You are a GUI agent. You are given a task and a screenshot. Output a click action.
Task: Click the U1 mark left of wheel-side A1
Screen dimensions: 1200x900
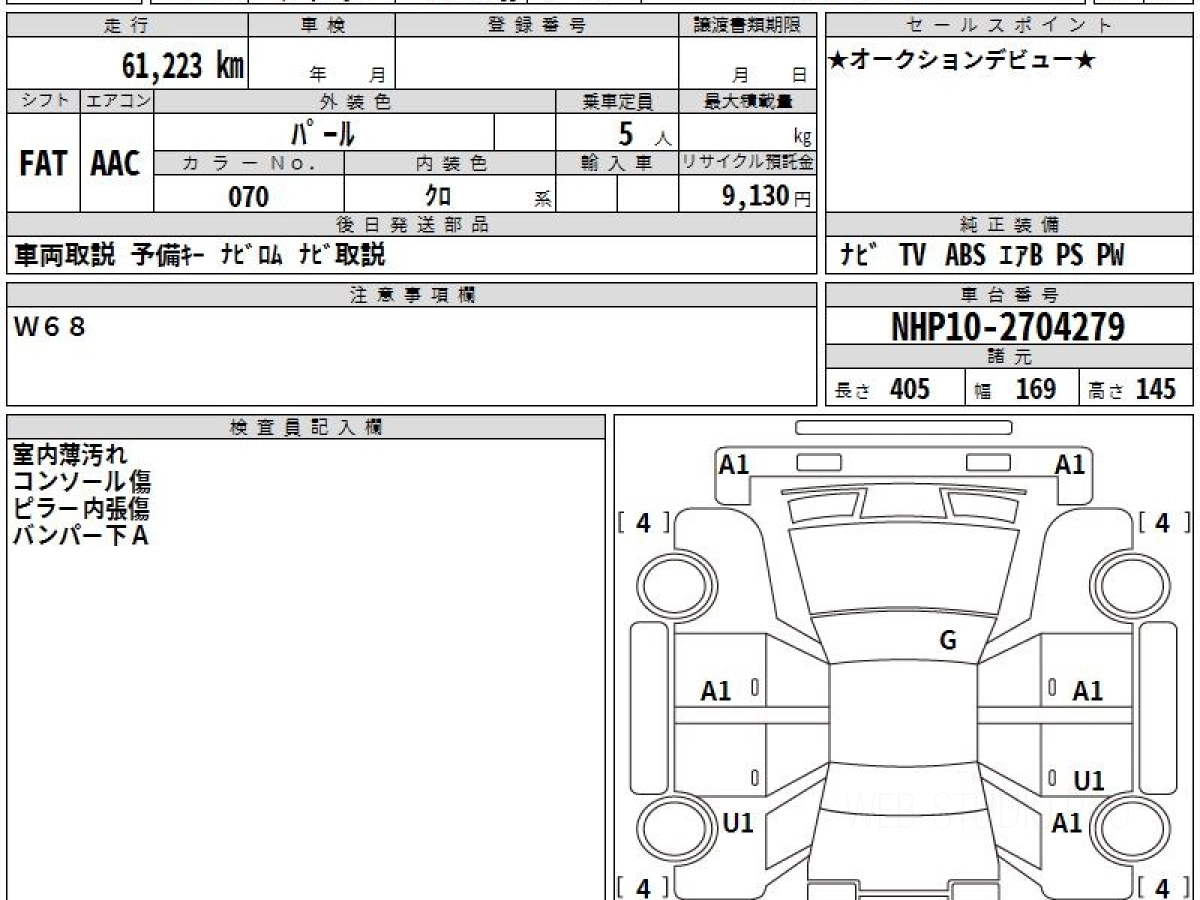point(737,823)
